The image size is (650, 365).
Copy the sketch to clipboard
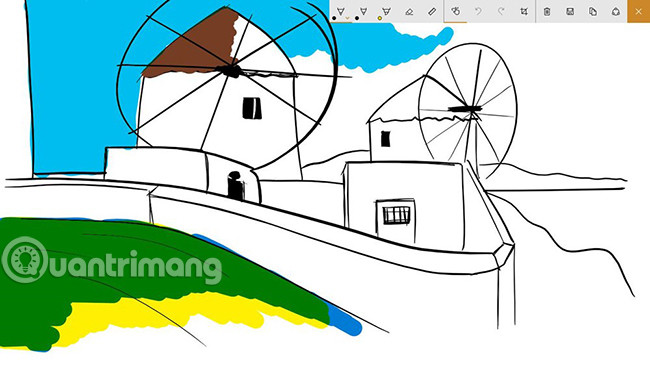coord(593,11)
